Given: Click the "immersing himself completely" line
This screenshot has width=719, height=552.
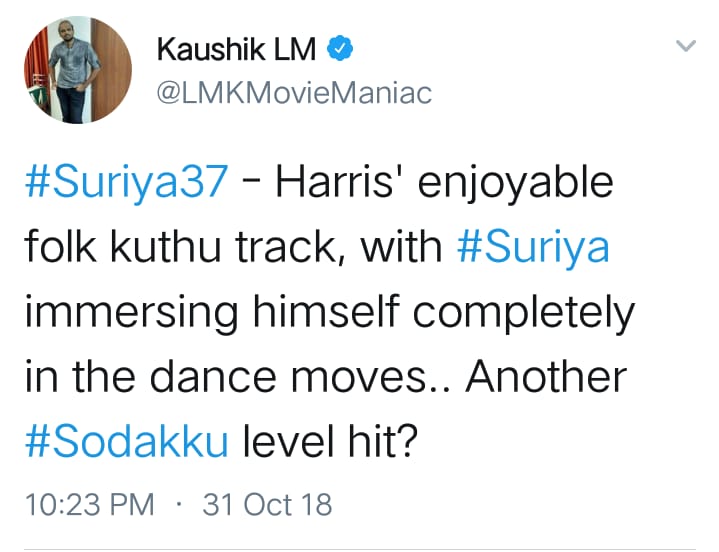Looking at the screenshot, I should (330, 313).
